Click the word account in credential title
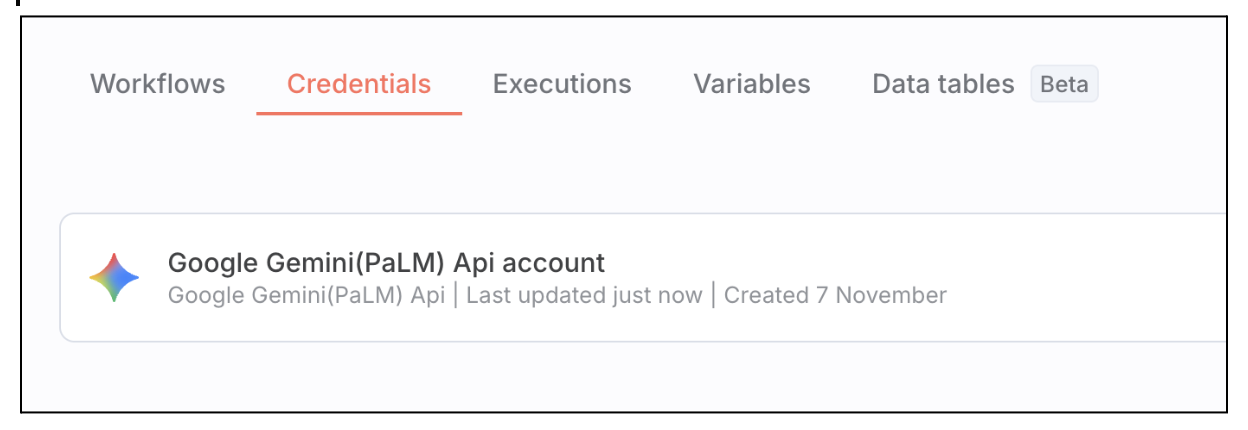1248x430 pixels. tap(553, 263)
